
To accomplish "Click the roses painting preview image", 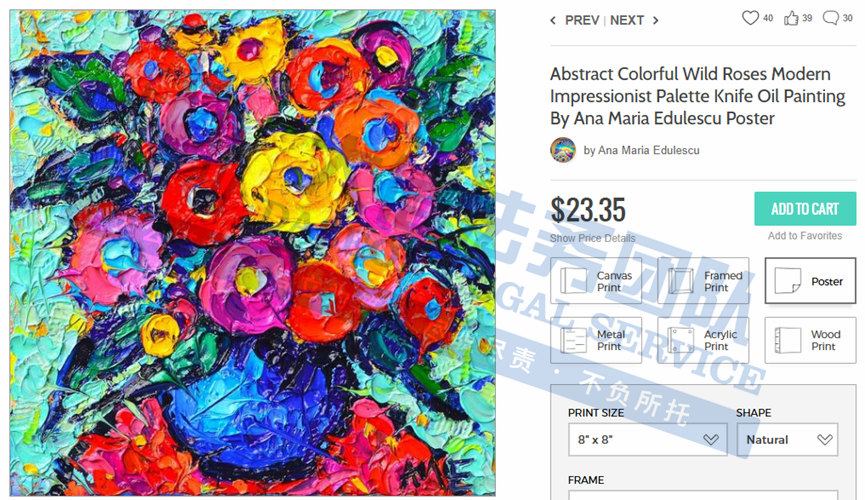I will point(253,252).
